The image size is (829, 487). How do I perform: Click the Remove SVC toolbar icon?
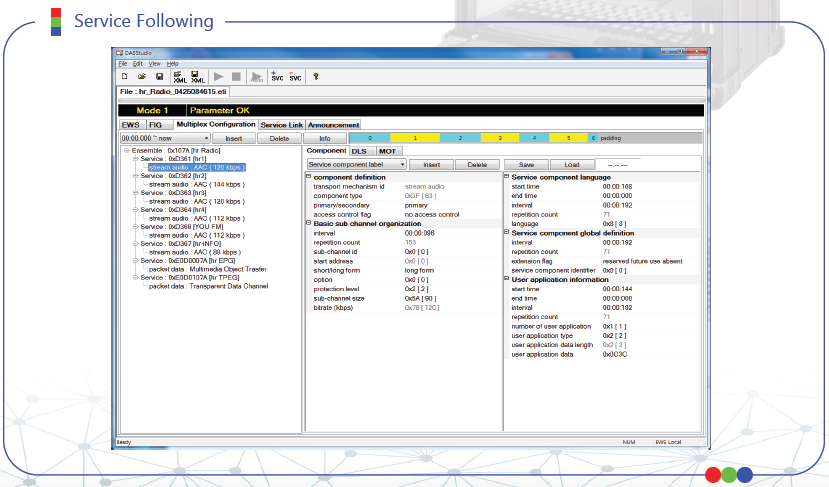295,76
